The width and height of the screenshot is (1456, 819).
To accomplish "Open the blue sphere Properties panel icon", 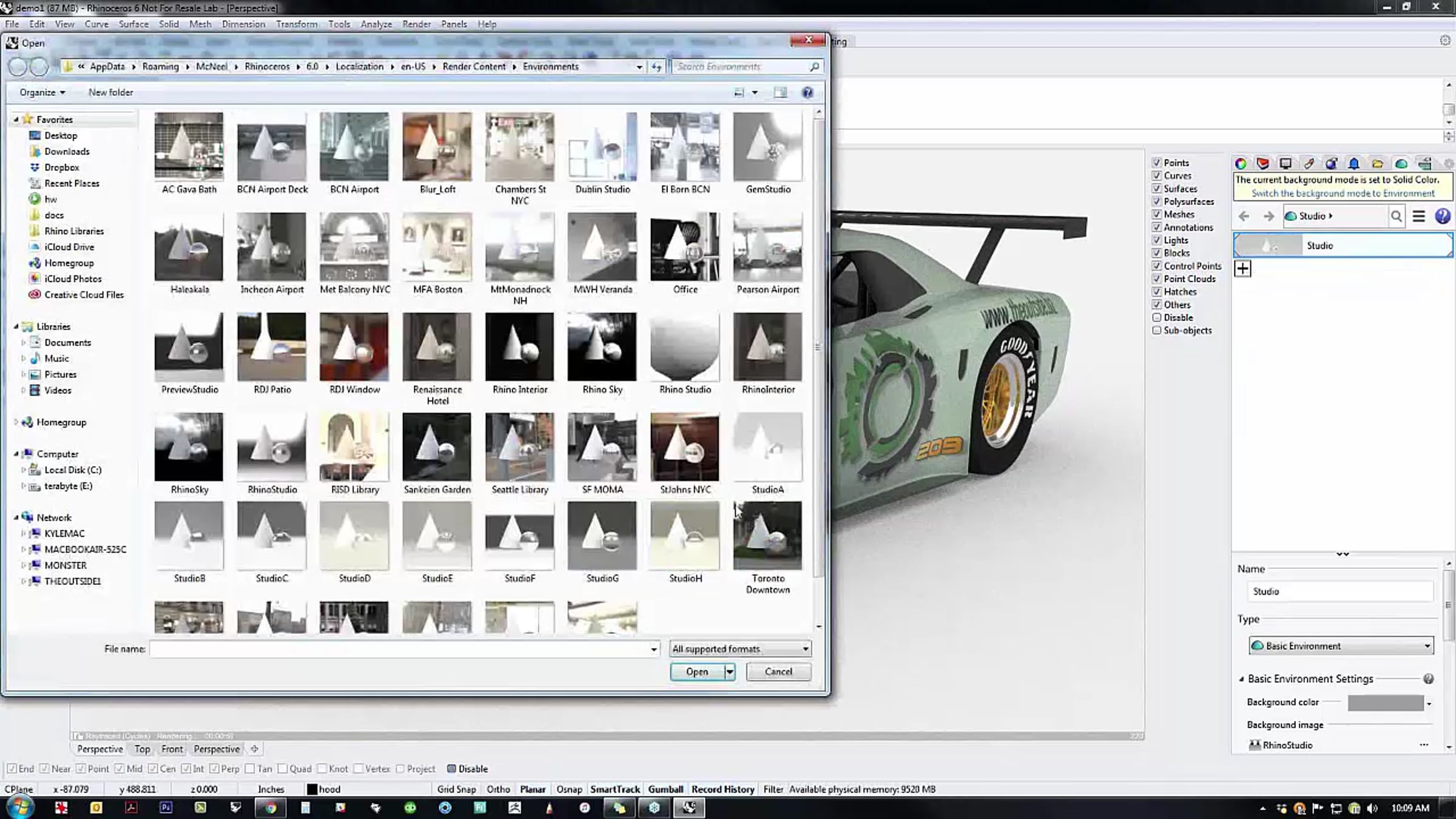I will (x=1331, y=164).
